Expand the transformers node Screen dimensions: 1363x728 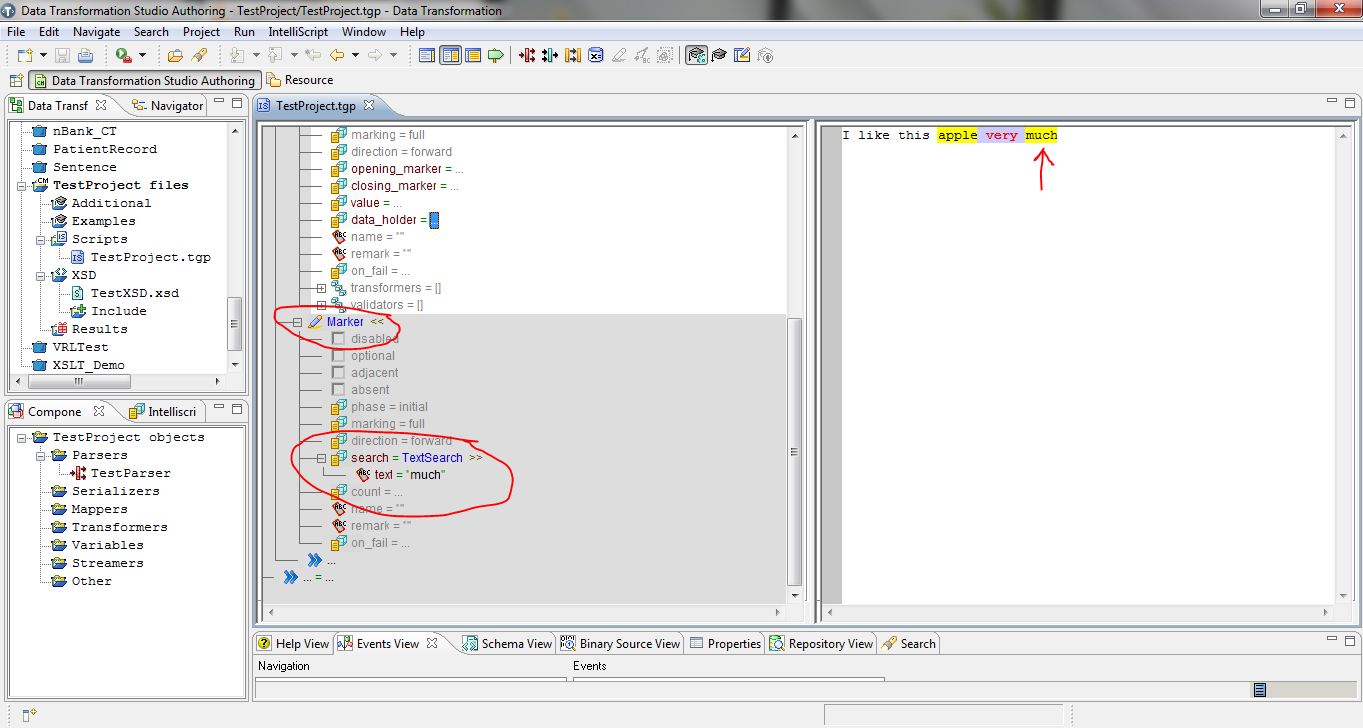click(321, 288)
